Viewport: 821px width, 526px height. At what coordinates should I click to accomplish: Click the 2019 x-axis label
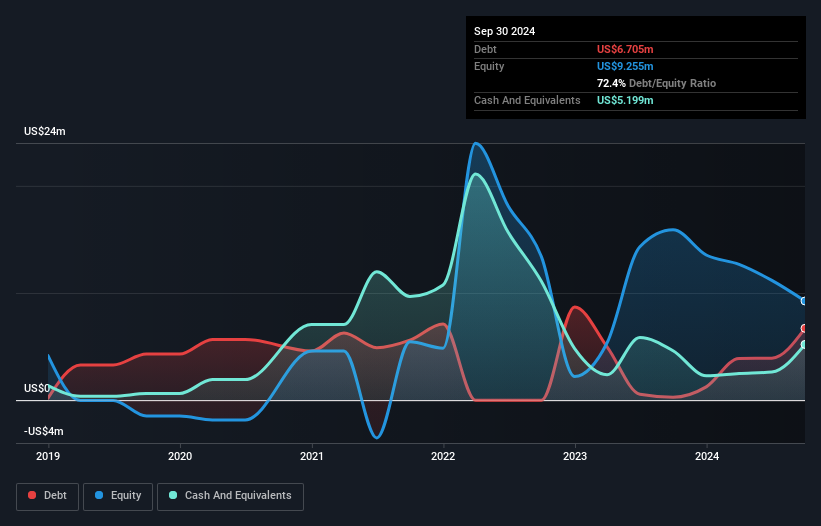(48, 456)
